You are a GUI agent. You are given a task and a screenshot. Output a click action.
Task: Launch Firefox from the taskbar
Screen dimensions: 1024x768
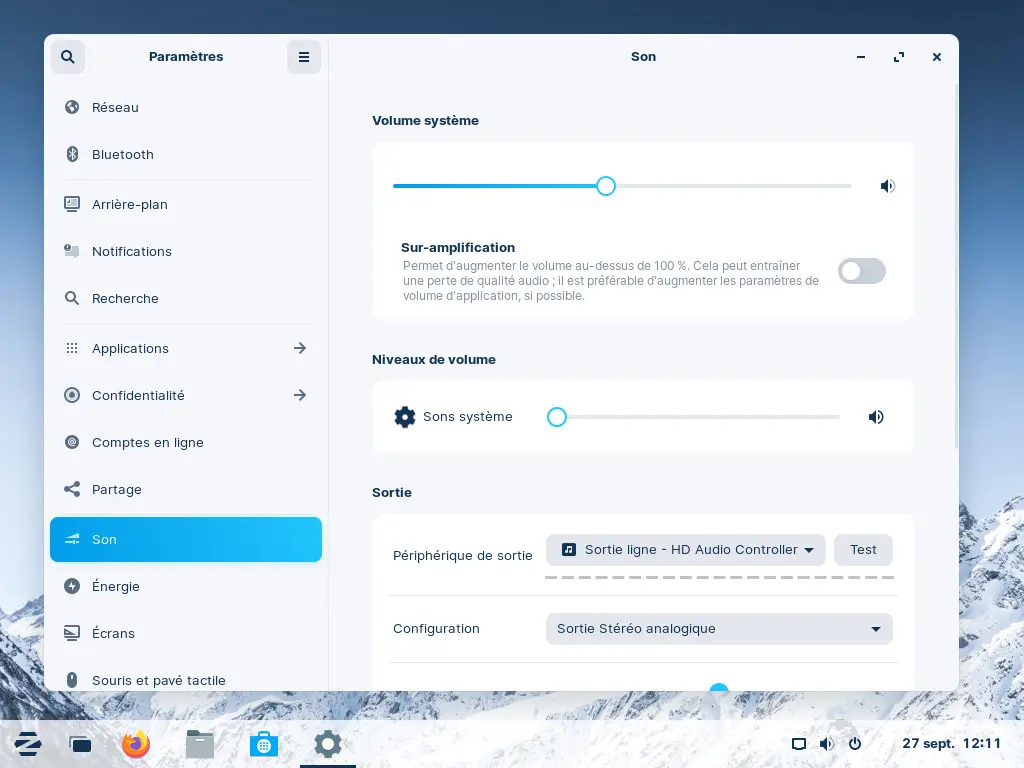tap(136, 744)
